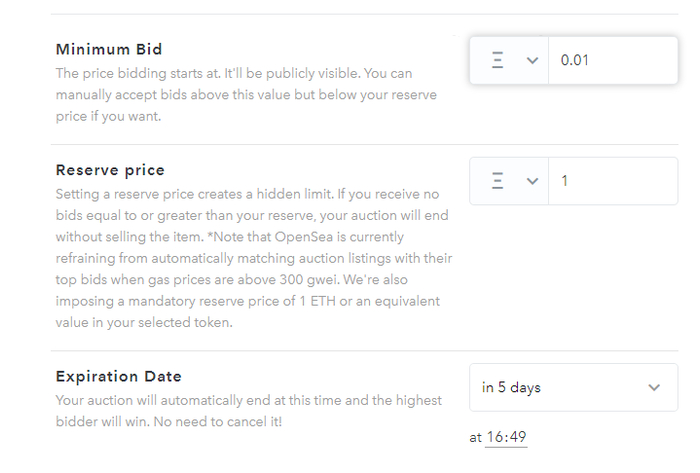This screenshot has height=473, width=700.
Task: Open the "in 5 days" expiration dropdown
Action: [573, 387]
